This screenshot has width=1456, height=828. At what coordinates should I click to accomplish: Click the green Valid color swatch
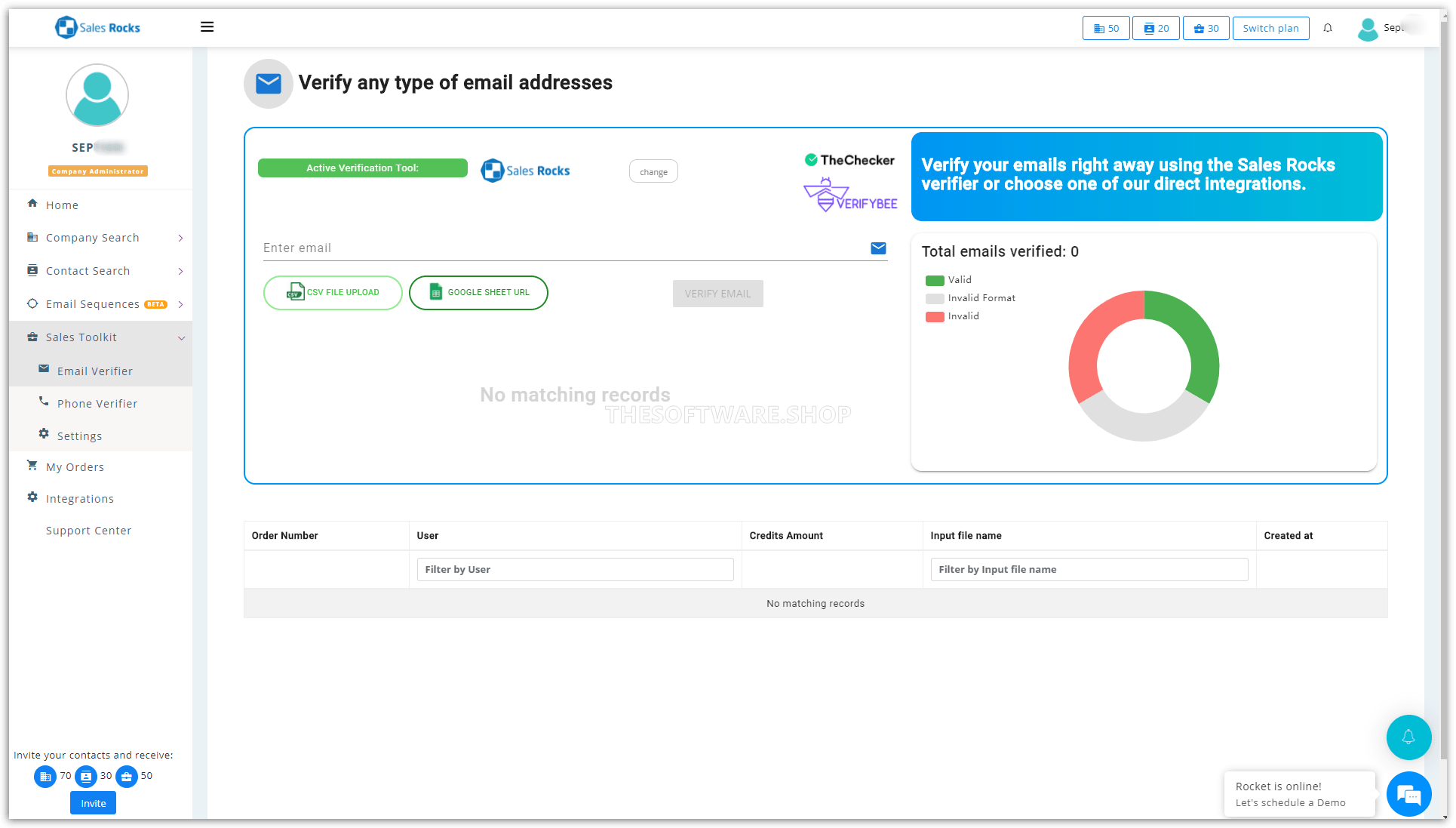click(x=934, y=279)
